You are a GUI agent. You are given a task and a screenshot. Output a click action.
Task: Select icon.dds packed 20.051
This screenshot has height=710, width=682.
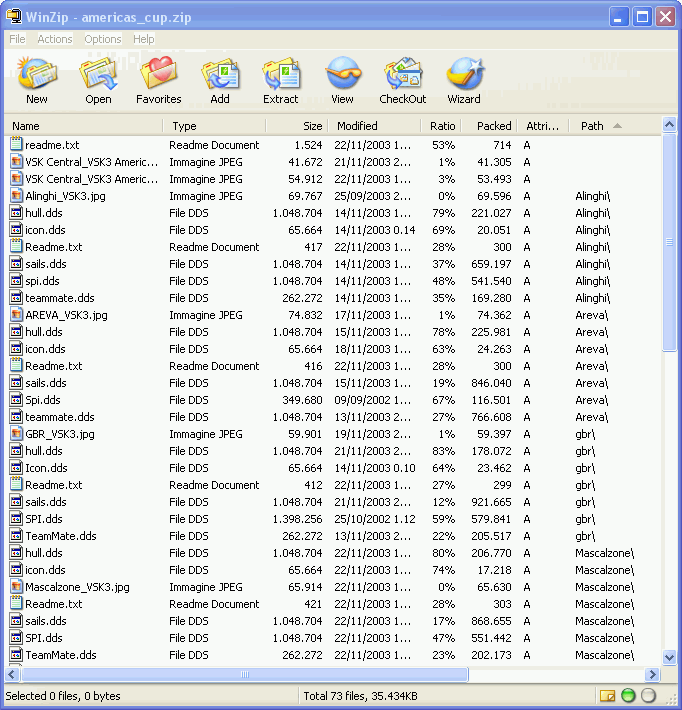(x=45, y=230)
